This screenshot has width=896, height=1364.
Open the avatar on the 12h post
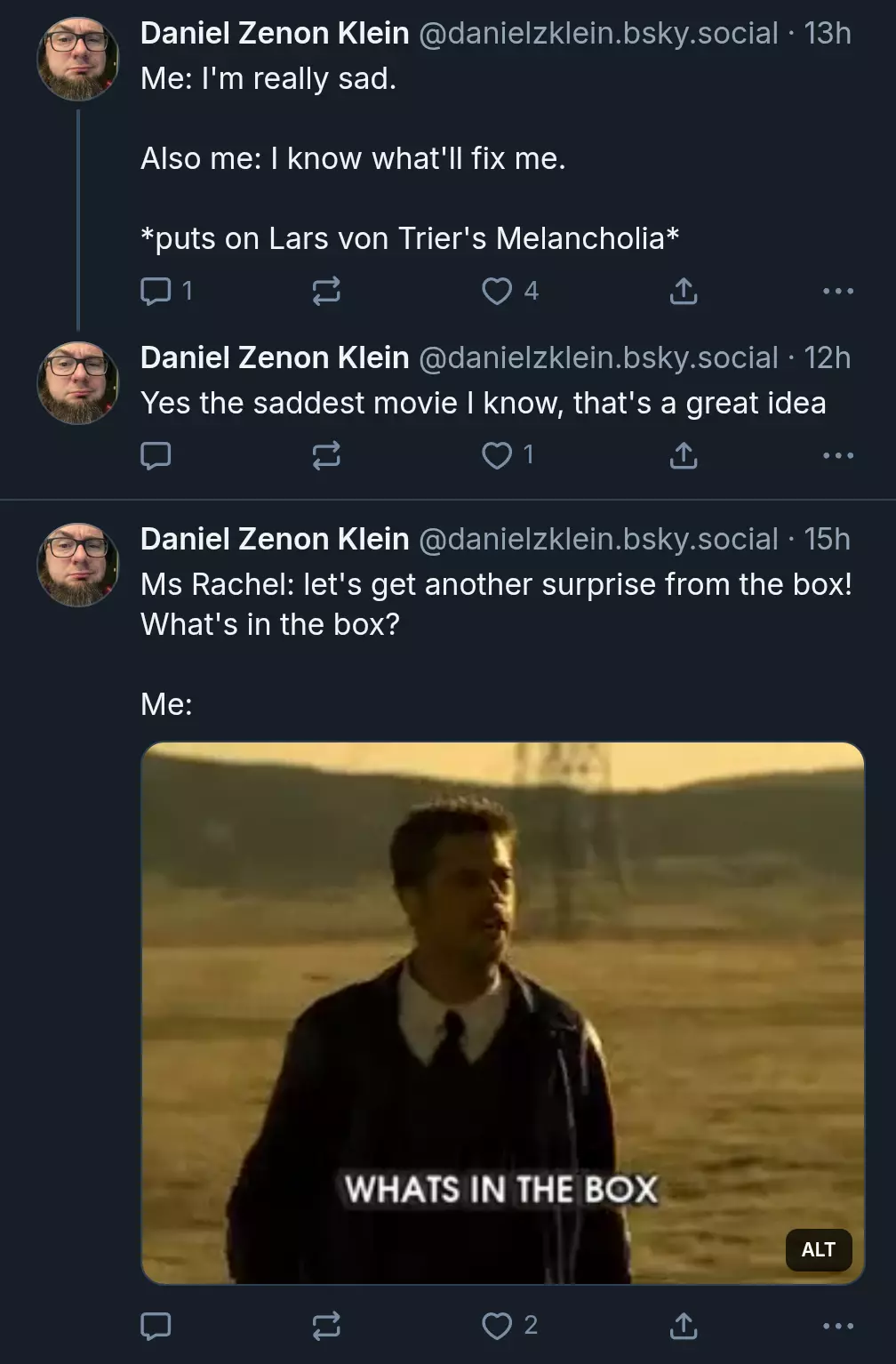(x=78, y=383)
